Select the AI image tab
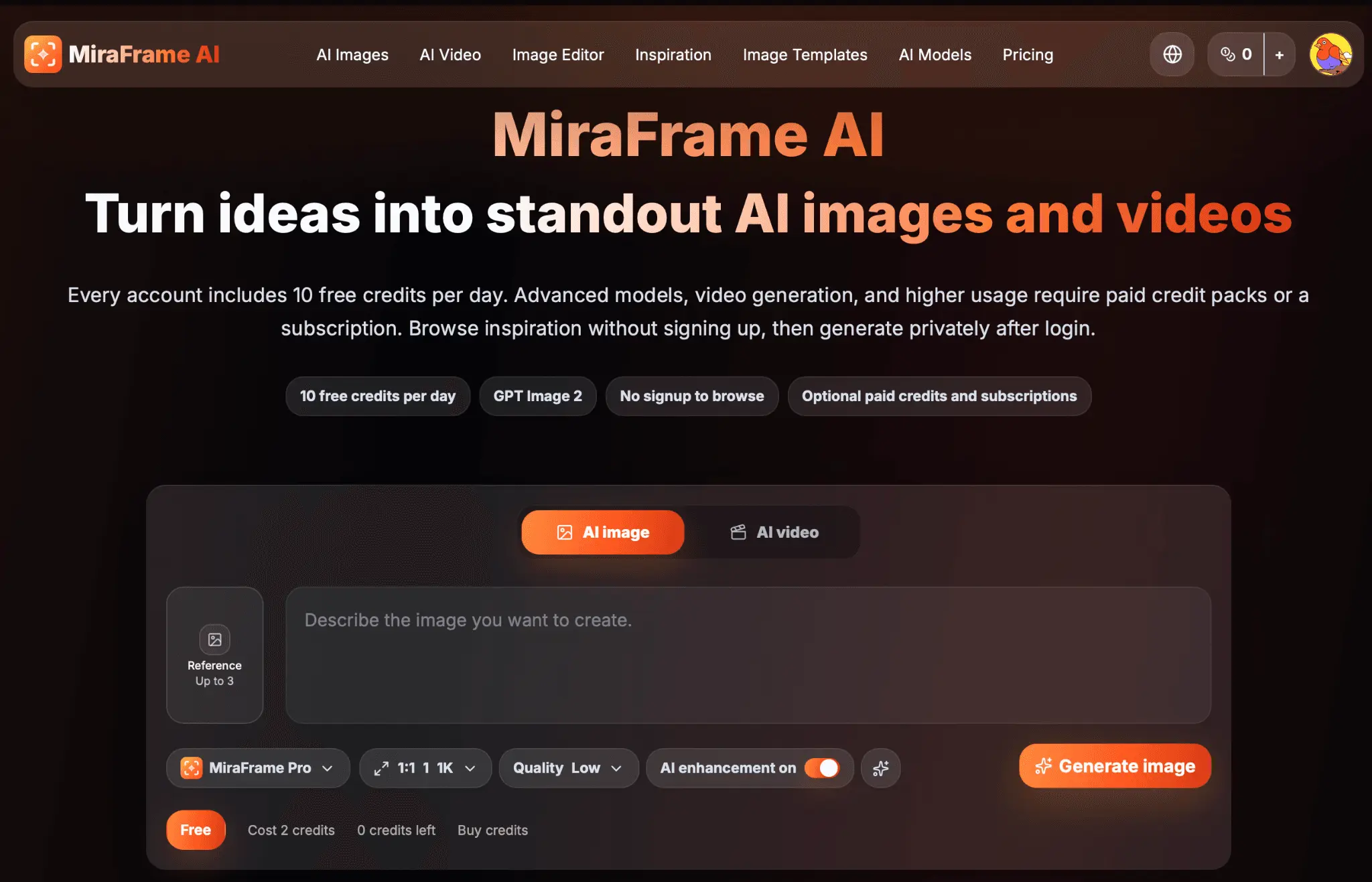The height and width of the screenshot is (882, 1372). 603,532
